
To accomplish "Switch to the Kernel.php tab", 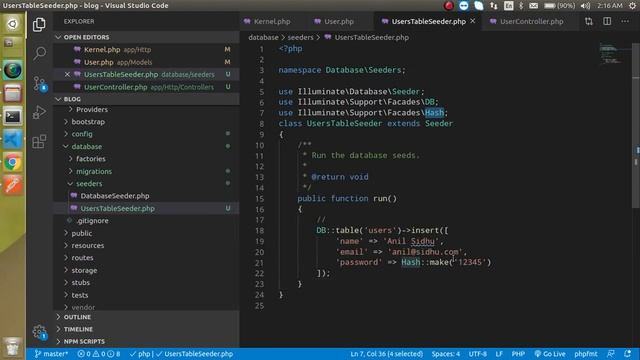I will pos(272,21).
